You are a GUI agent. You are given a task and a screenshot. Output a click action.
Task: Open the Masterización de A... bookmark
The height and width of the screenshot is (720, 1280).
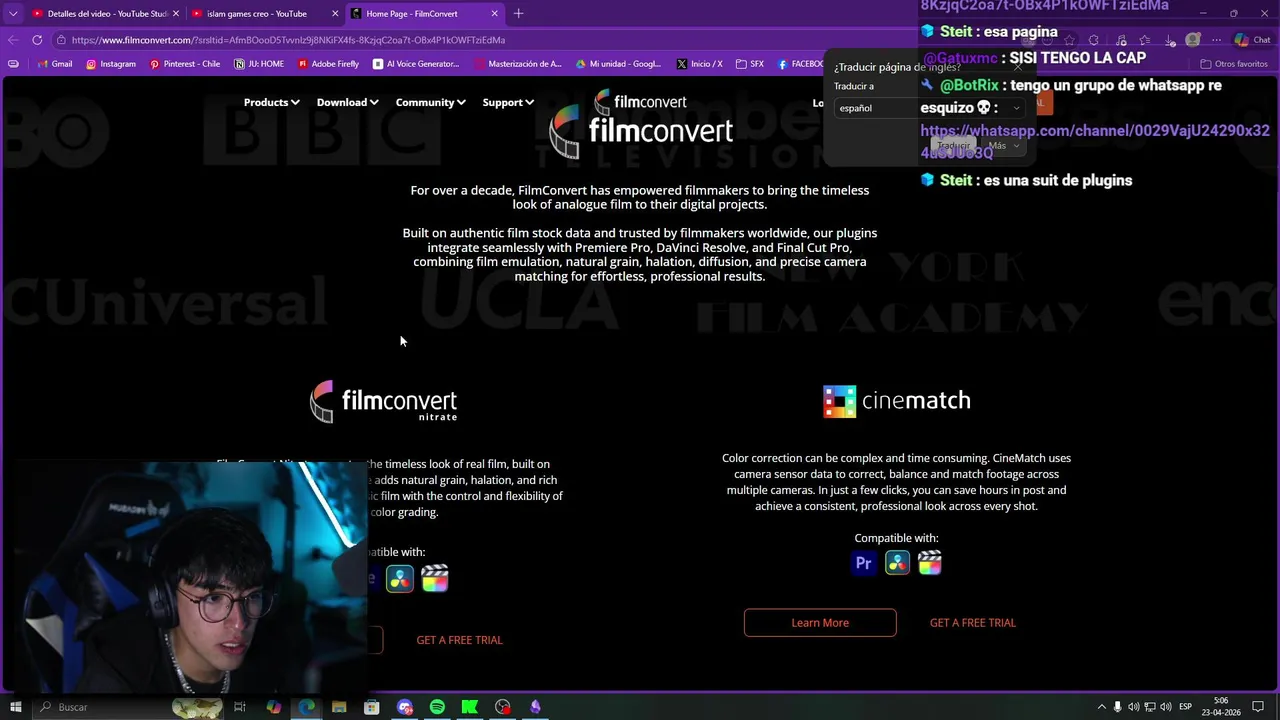(x=519, y=64)
